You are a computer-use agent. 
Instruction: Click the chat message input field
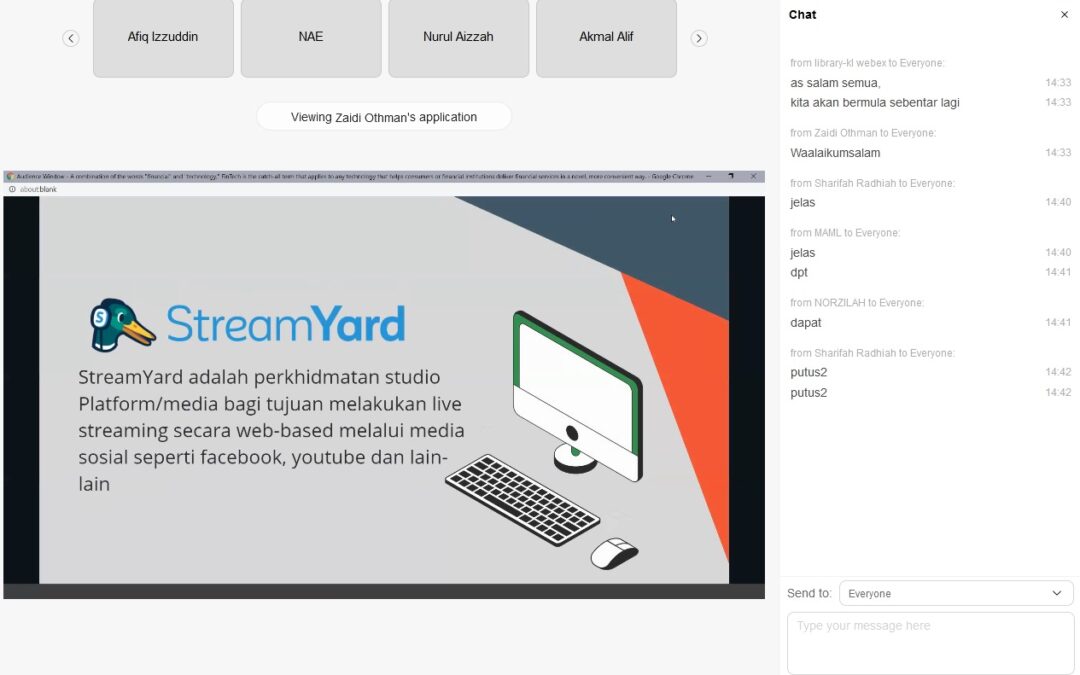(x=931, y=643)
